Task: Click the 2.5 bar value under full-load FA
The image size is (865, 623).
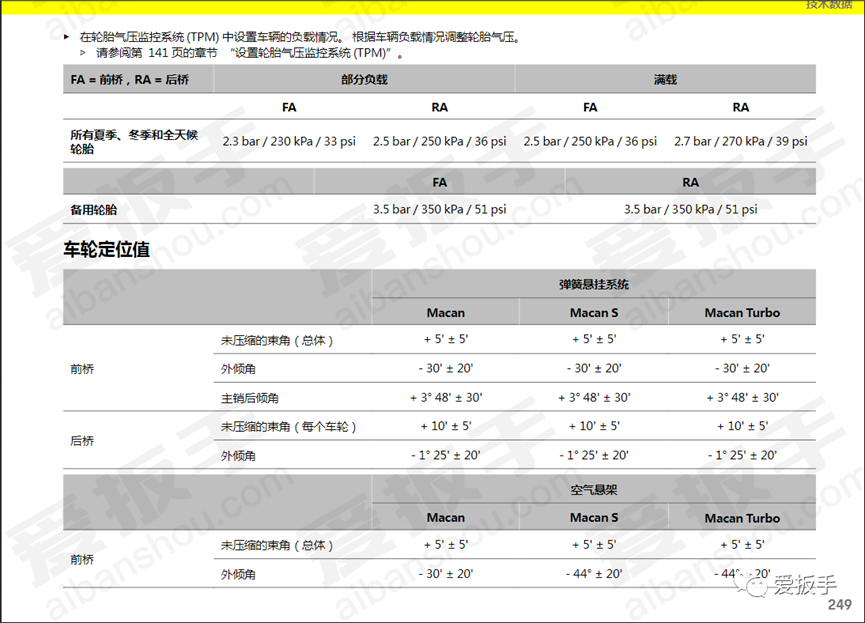Action: point(590,141)
